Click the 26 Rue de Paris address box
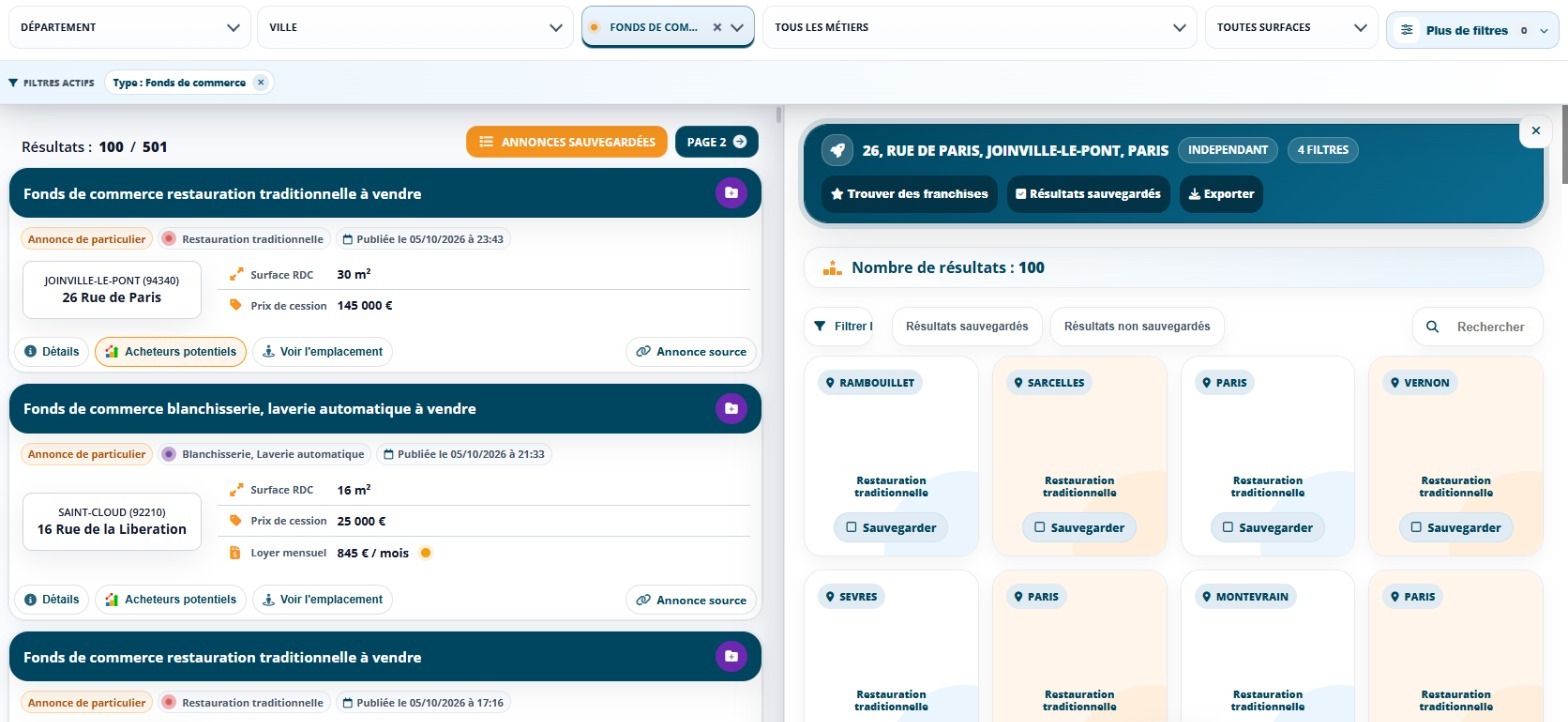 [112, 290]
